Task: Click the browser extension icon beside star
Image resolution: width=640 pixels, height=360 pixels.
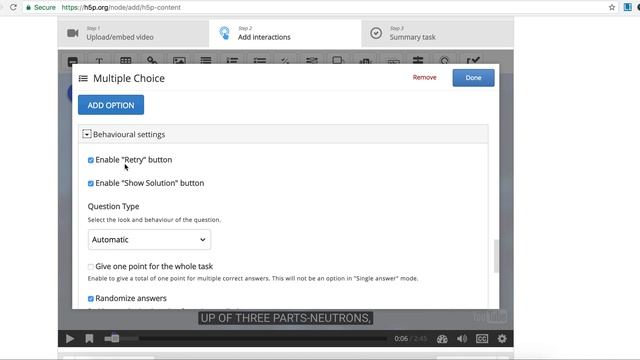Action: coord(628,7)
